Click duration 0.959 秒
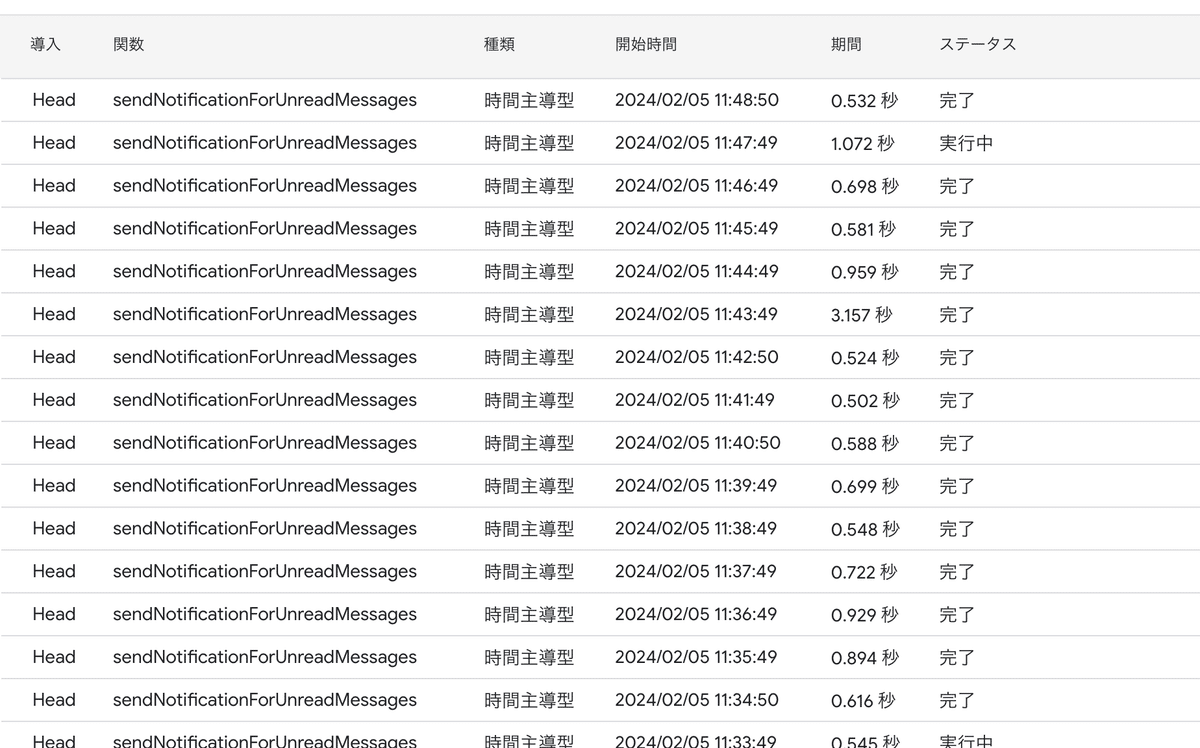 [865, 272]
